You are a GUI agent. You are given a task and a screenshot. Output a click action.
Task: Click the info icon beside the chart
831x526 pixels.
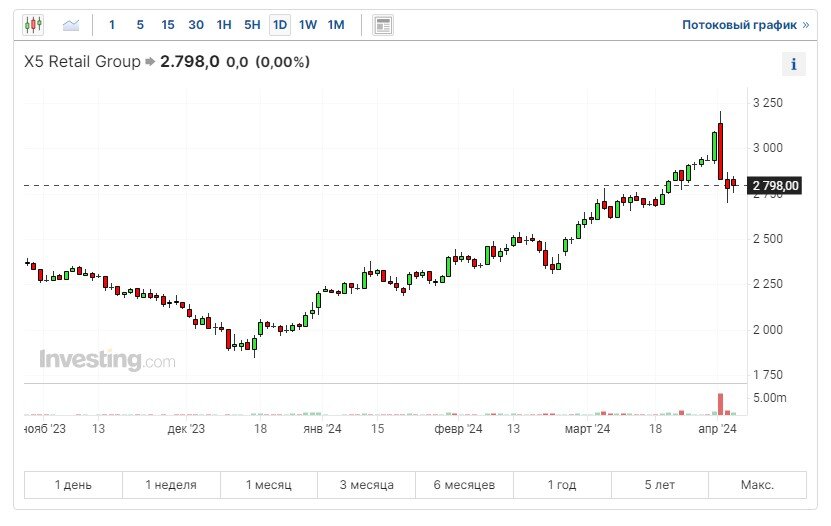click(x=793, y=64)
